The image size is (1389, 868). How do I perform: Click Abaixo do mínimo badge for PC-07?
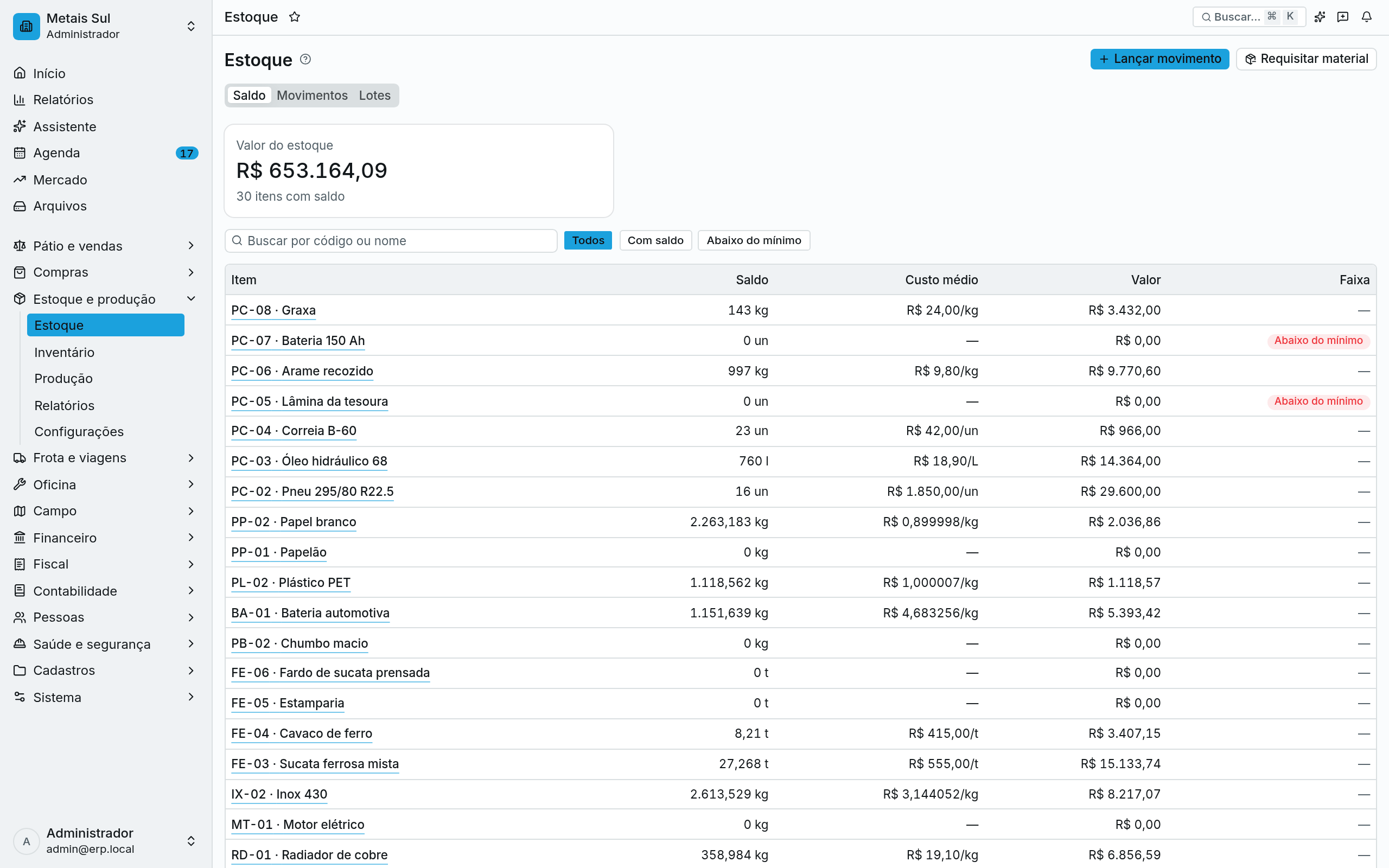click(x=1318, y=341)
